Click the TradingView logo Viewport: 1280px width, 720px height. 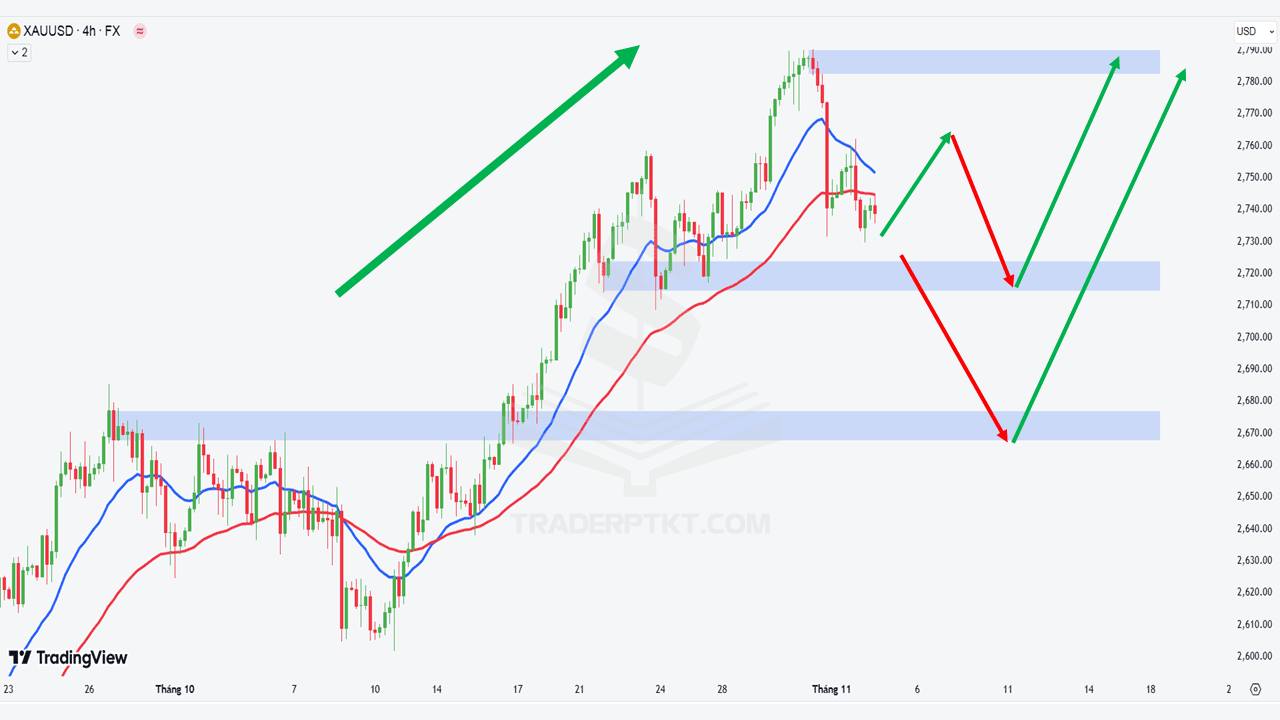[68, 657]
